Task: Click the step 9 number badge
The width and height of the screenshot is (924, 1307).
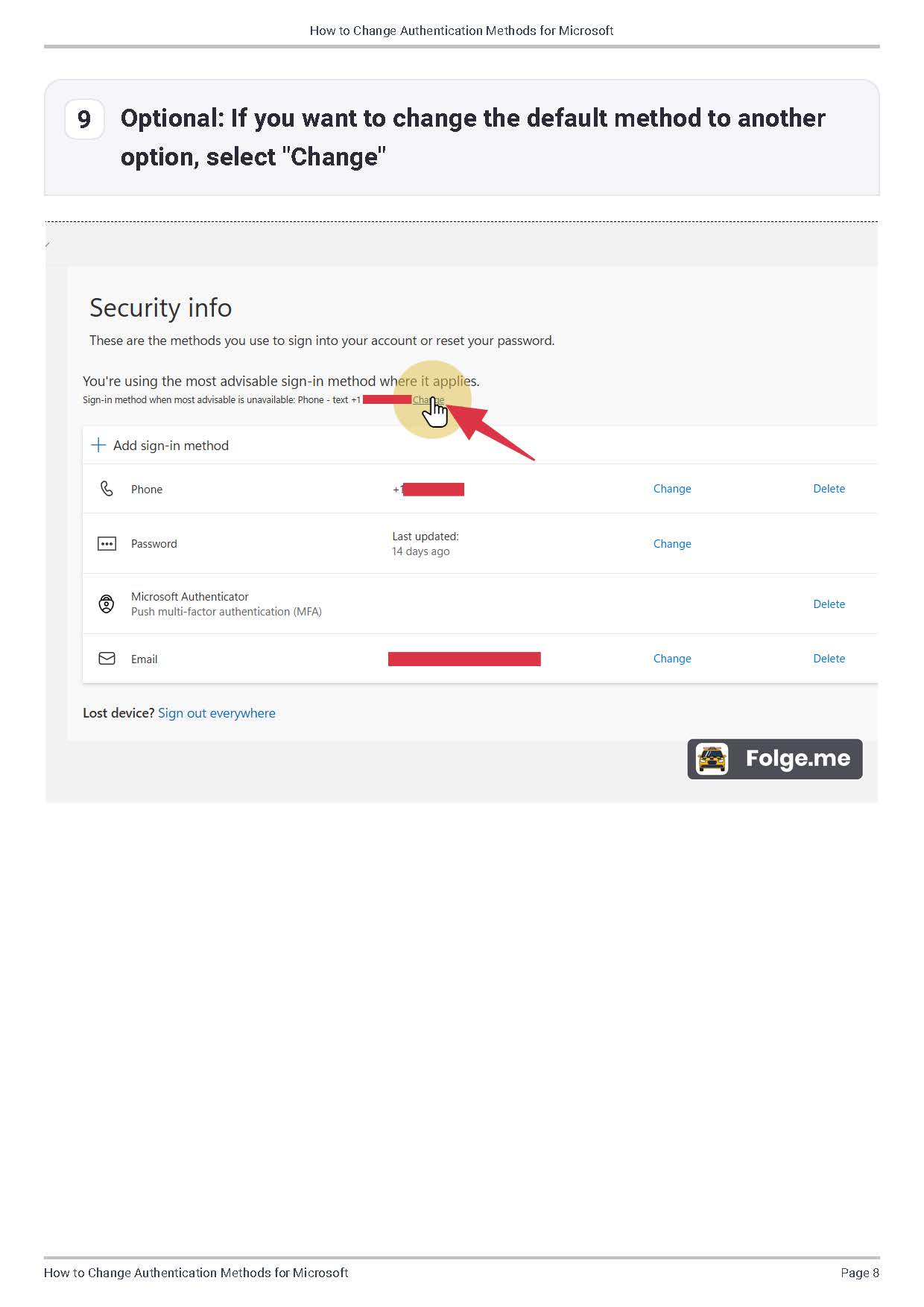Action: [84, 118]
